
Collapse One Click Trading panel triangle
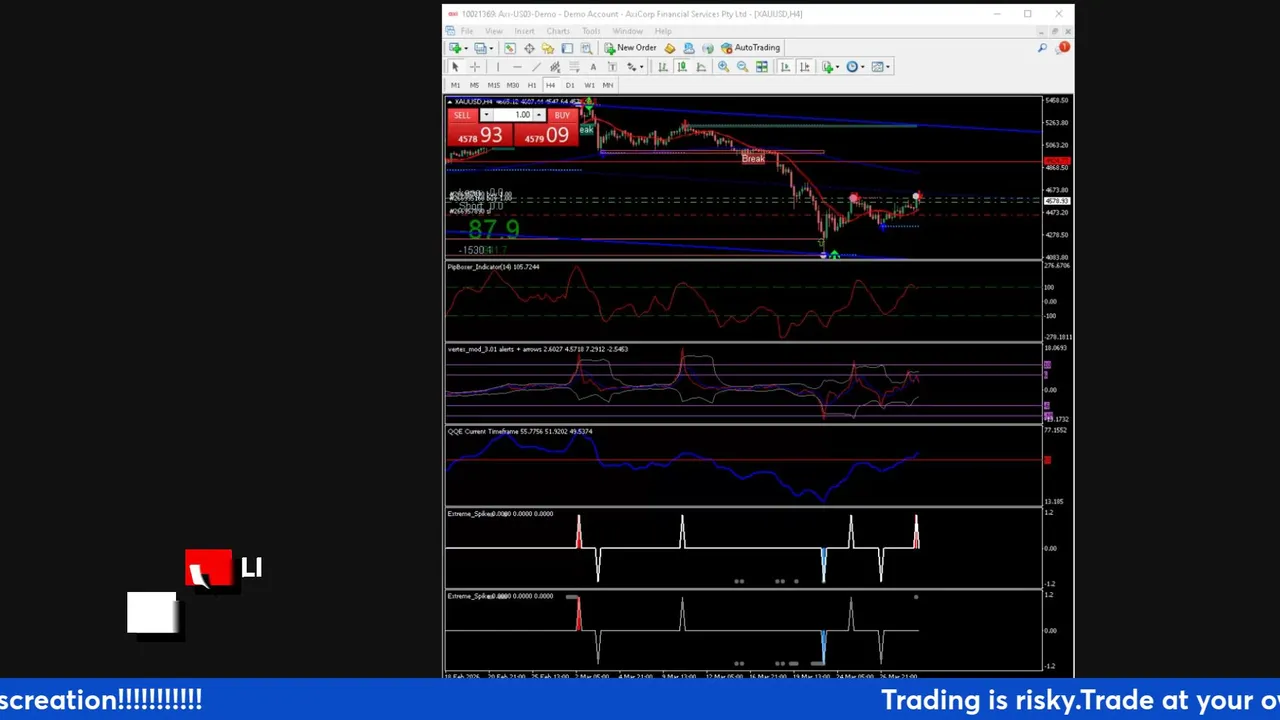pos(451,102)
